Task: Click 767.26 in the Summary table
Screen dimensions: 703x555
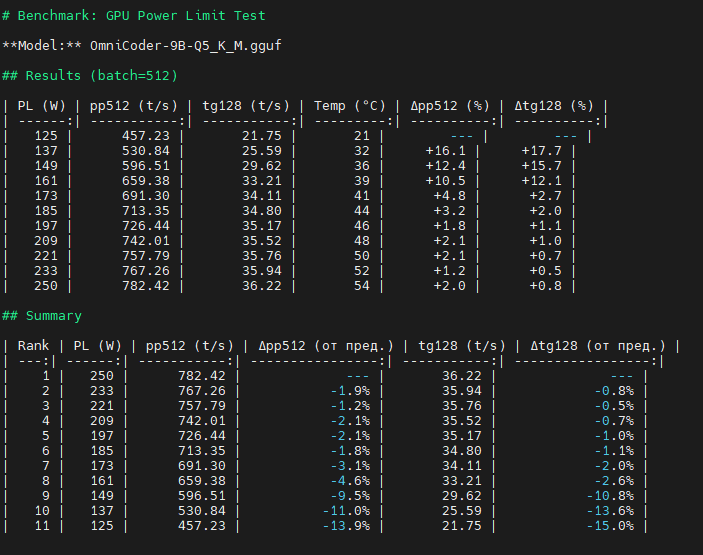Action: (202, 391)
